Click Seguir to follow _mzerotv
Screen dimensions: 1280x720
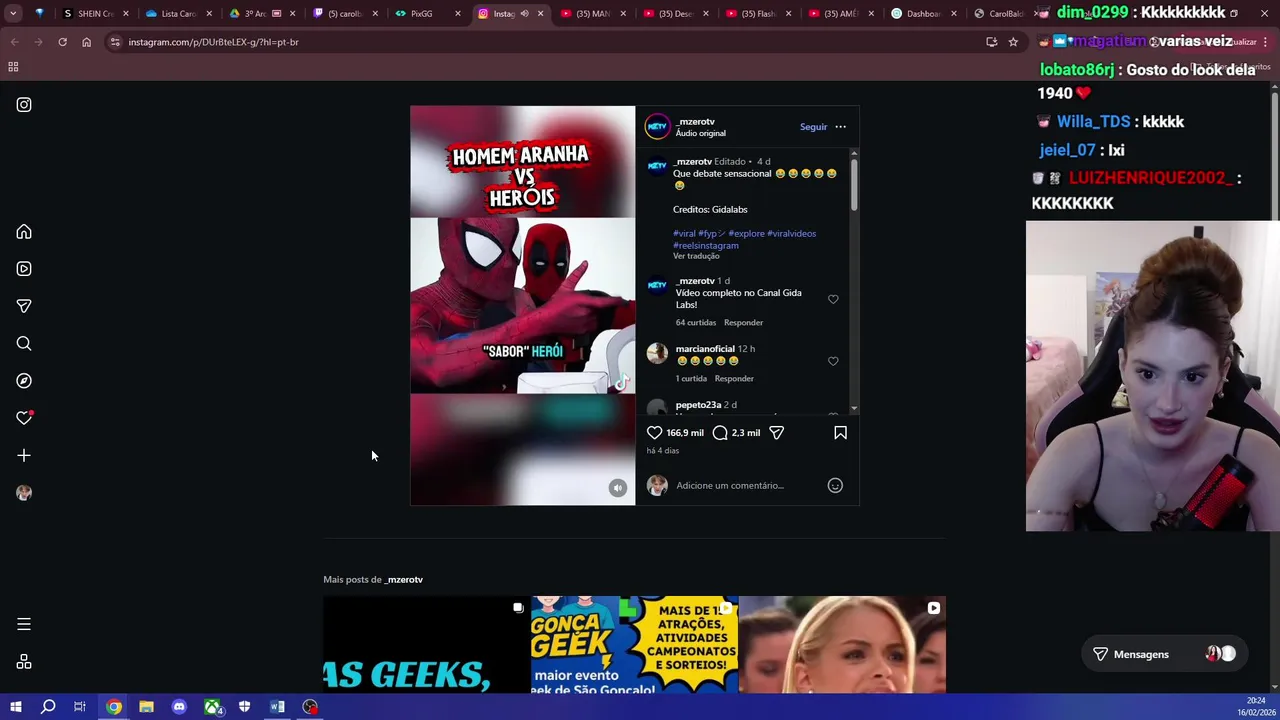pyautogui.click(x=813, y=127)
